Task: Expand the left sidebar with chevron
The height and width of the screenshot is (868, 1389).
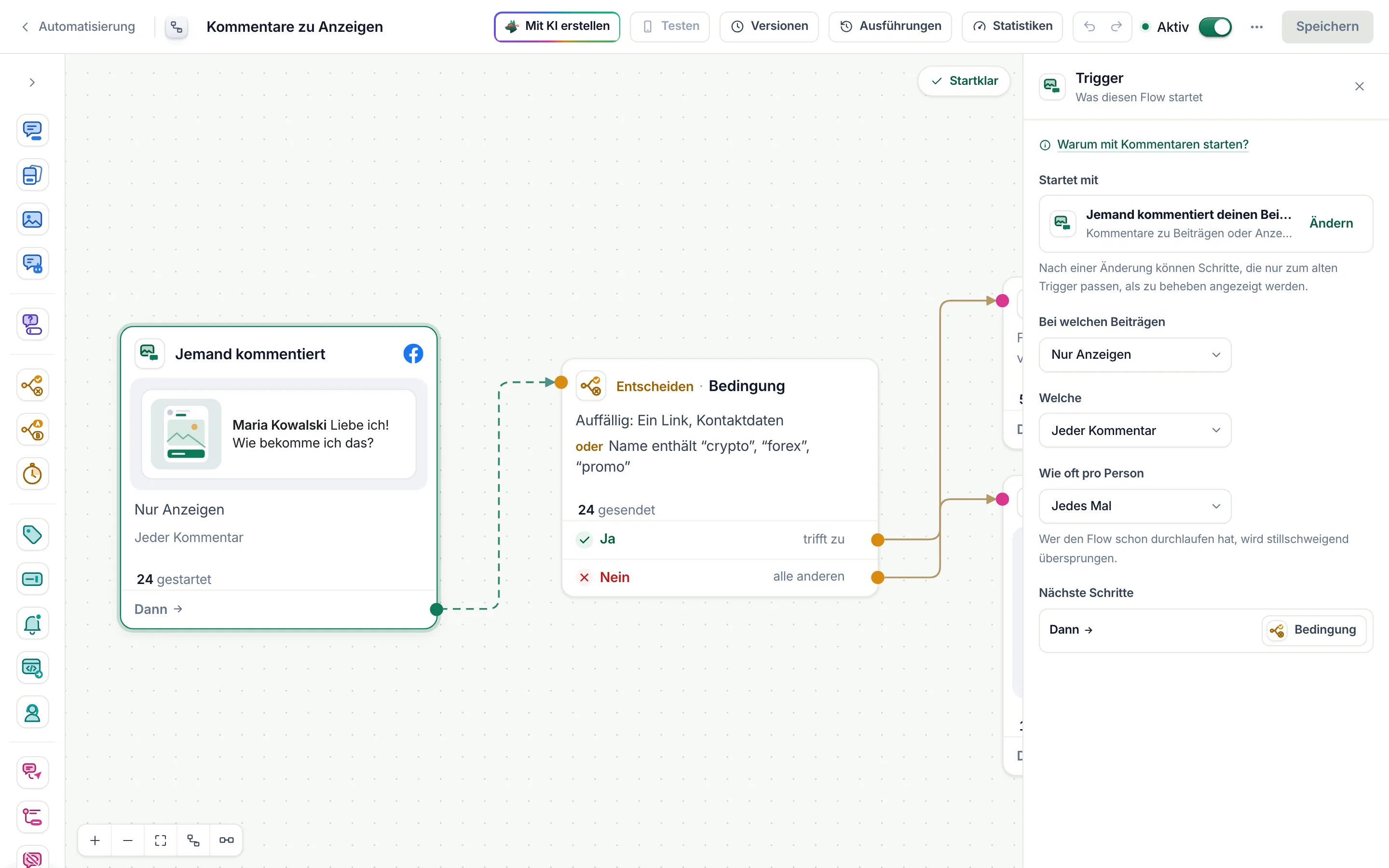Action: click(32, 82)
